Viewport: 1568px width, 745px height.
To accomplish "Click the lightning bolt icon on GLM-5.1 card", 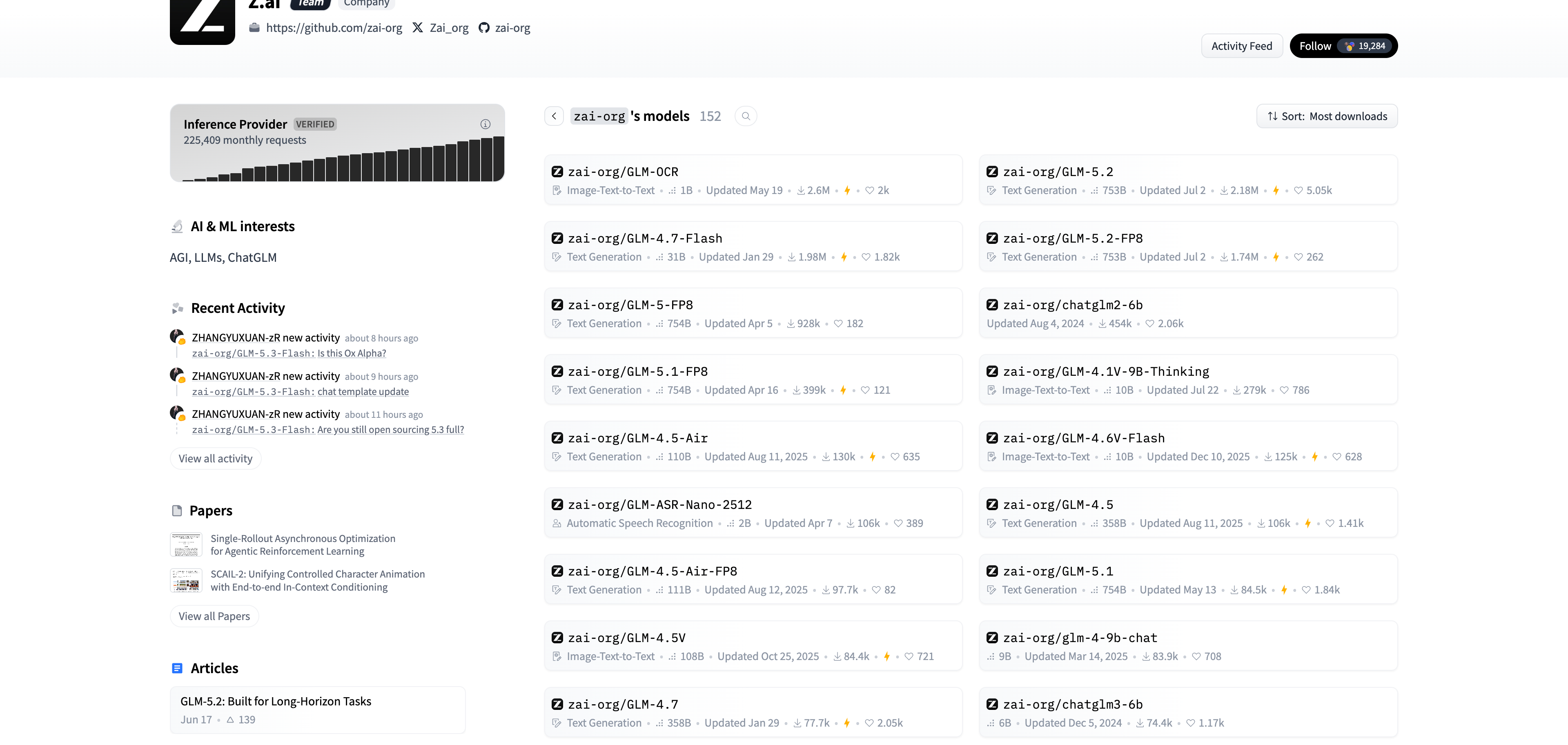I will 1284,590.
